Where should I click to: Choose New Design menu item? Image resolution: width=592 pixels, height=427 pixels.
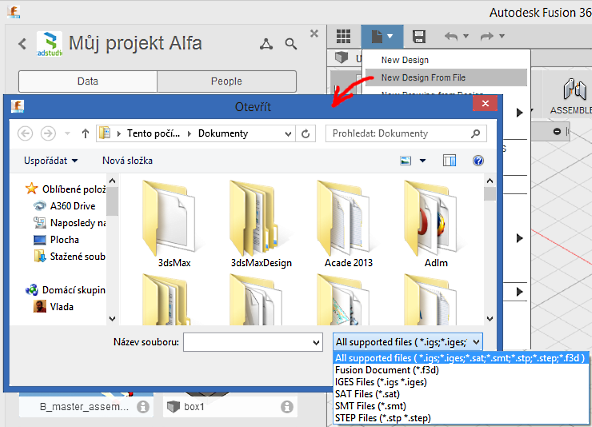point(405,60)
